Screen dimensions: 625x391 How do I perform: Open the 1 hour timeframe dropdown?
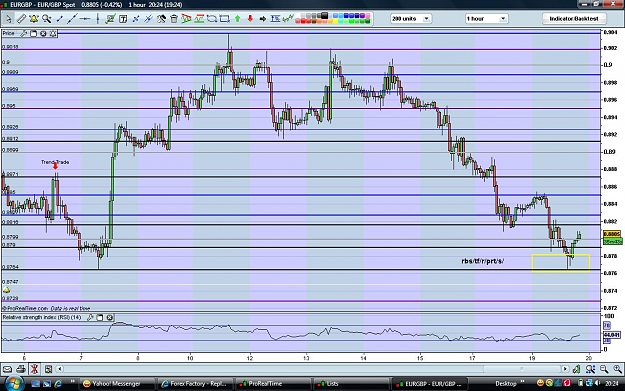[486, 19]
